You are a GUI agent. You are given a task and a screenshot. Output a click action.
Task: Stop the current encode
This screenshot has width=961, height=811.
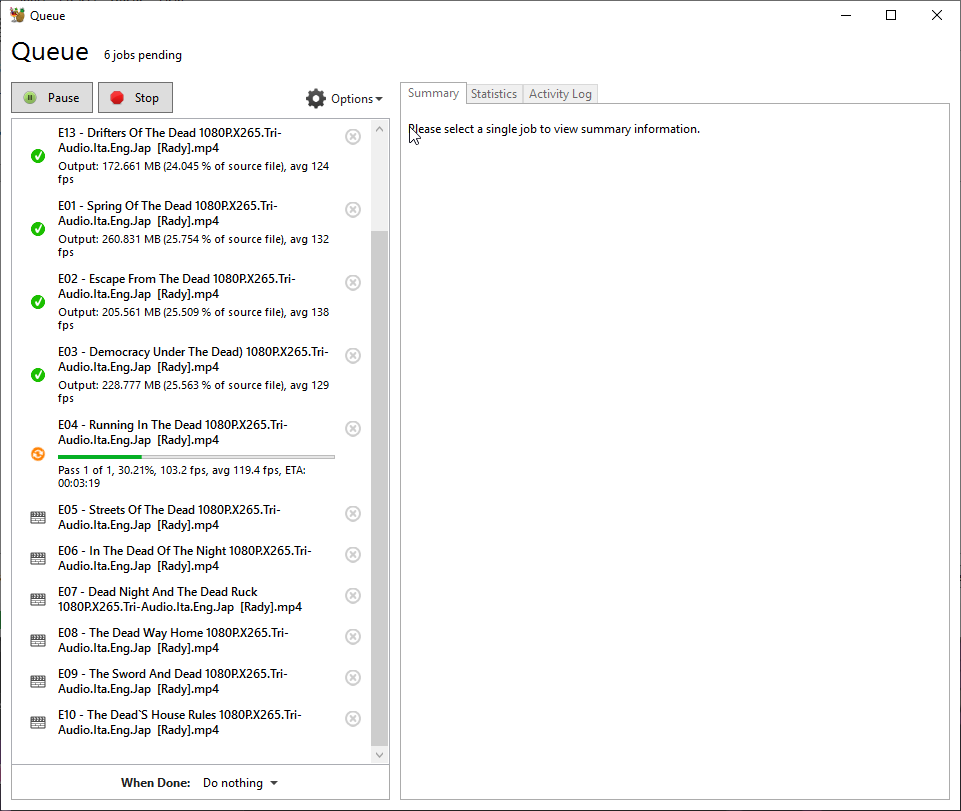[x=135, y=98]
